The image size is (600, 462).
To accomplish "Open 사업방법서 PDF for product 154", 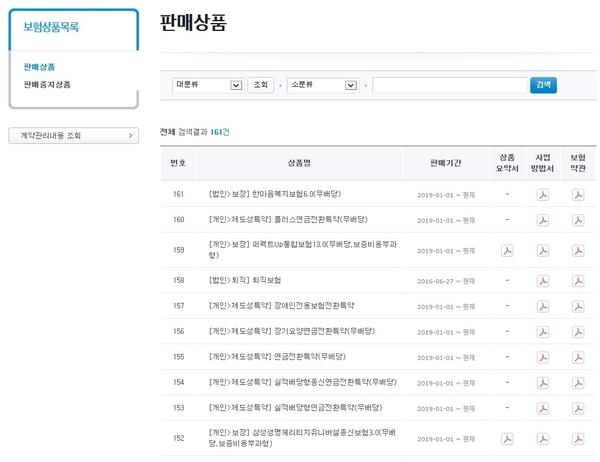I will click(x=543, y=383).
